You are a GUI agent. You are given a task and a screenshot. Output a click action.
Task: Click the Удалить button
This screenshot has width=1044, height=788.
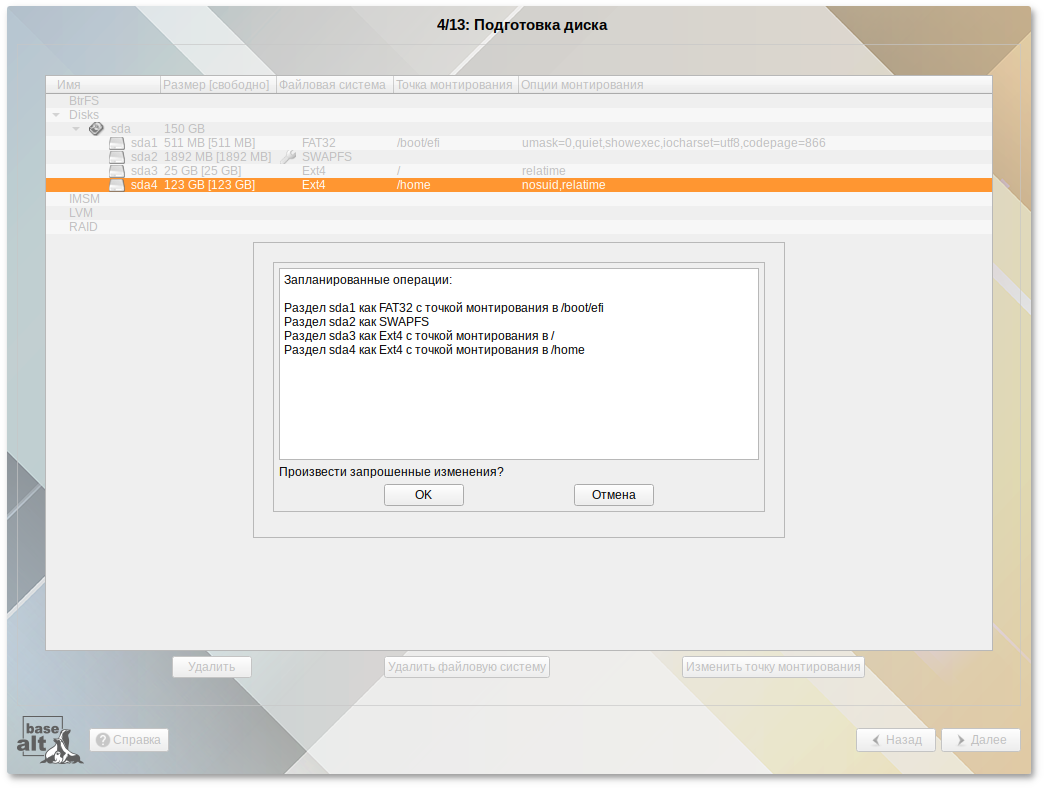[x=211, y=667]
